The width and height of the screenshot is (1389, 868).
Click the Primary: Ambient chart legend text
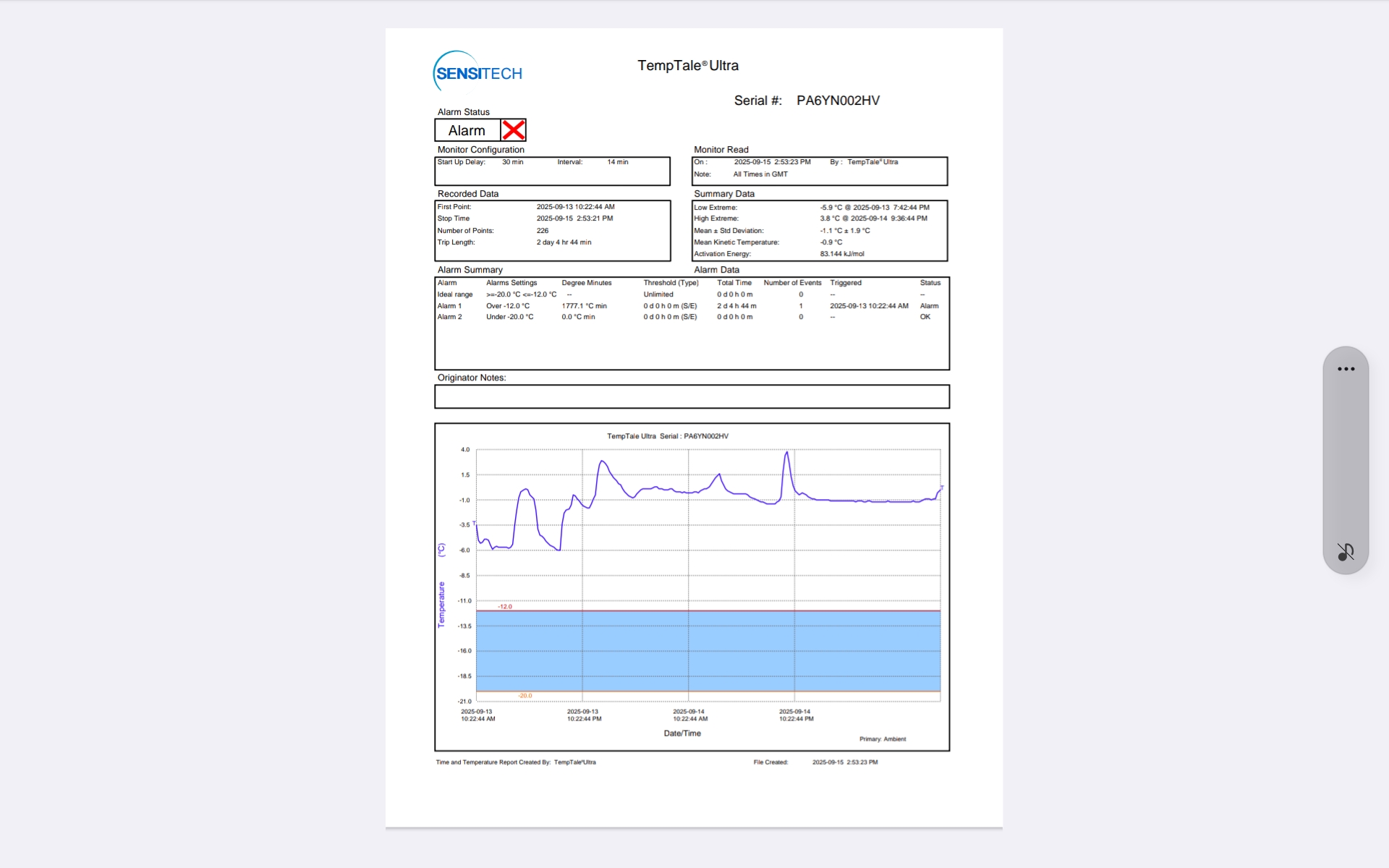pos(883,739)
